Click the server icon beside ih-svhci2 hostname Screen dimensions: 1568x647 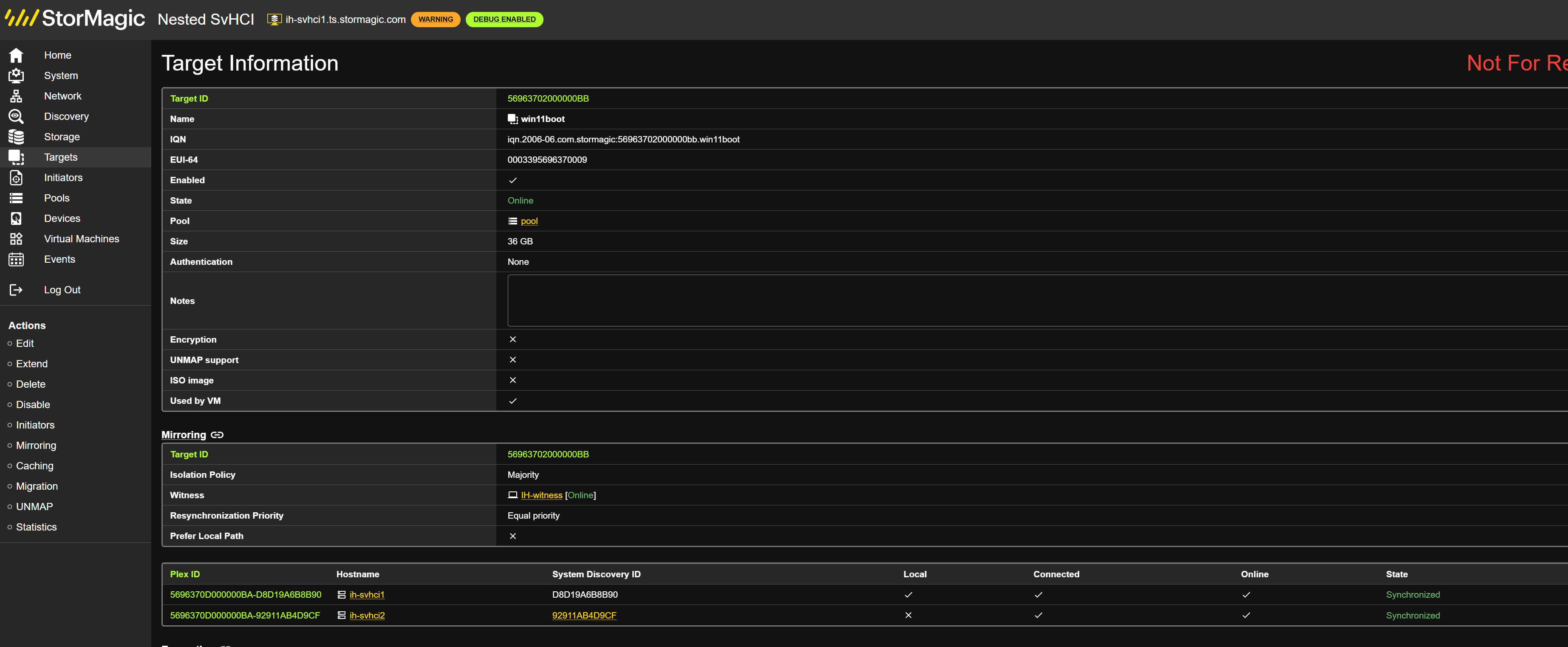click(x=342, y=616)
